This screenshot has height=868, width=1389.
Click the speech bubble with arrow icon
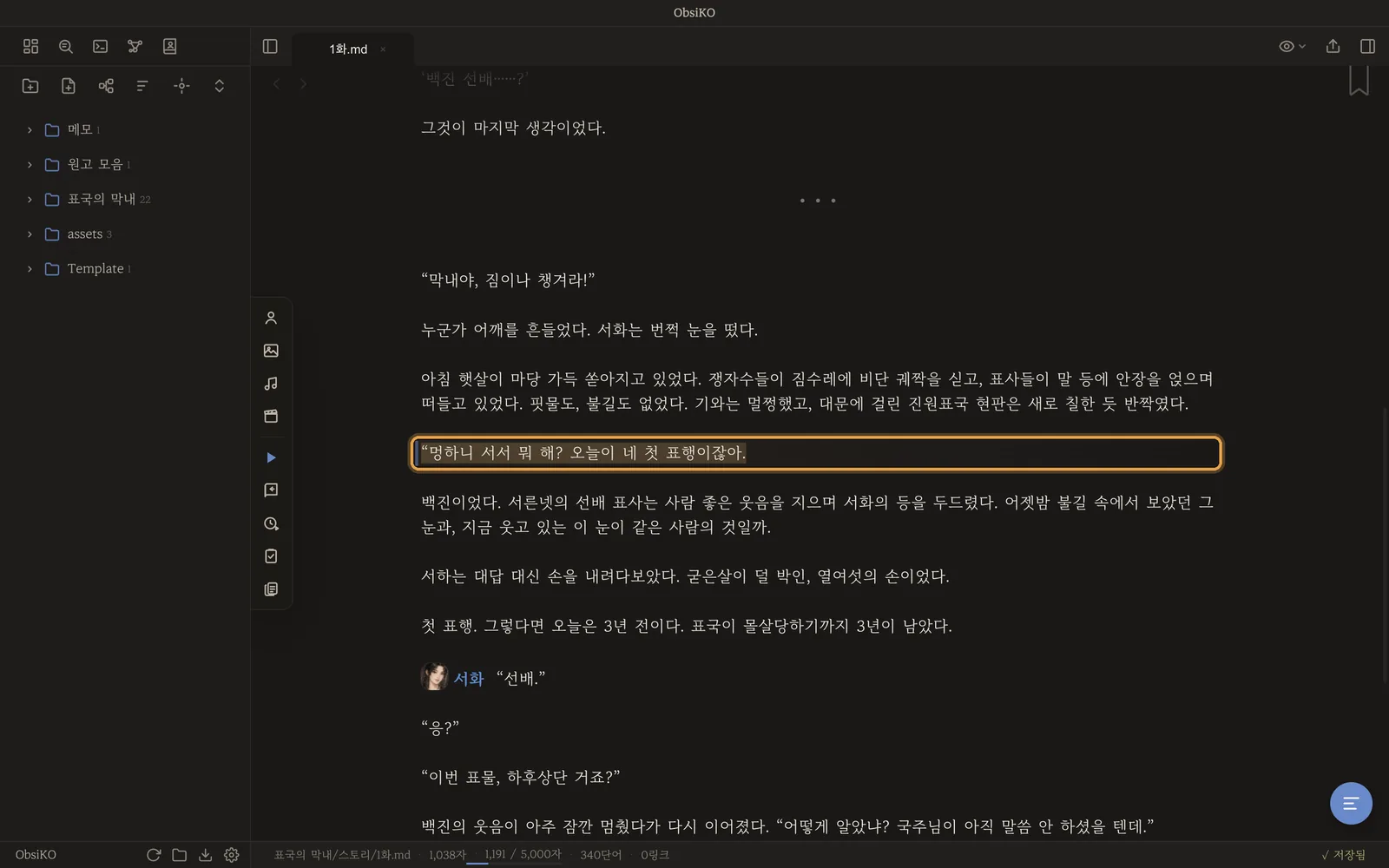point(271,490)
